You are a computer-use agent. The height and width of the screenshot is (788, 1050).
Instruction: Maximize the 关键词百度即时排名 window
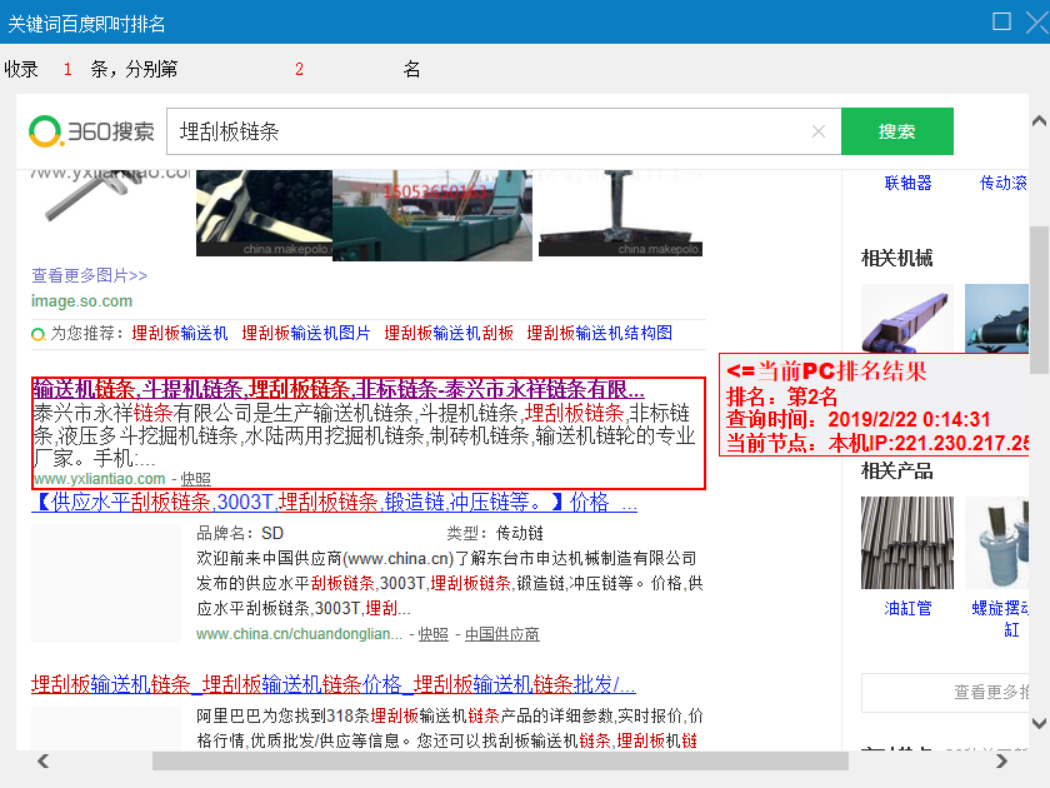click(x=1002, y=21)
